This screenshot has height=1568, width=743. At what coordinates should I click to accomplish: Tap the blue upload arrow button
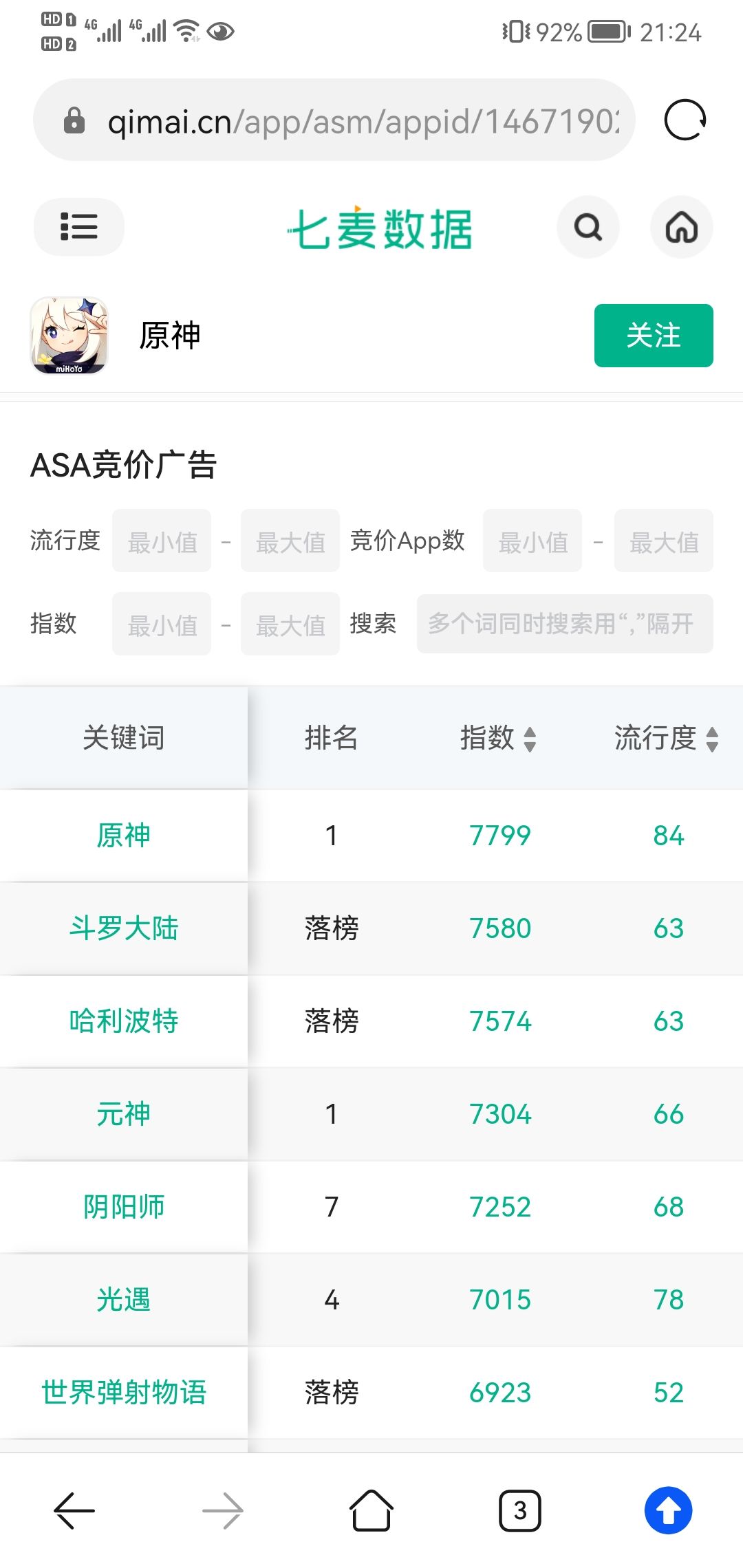tap(669, 1511)
